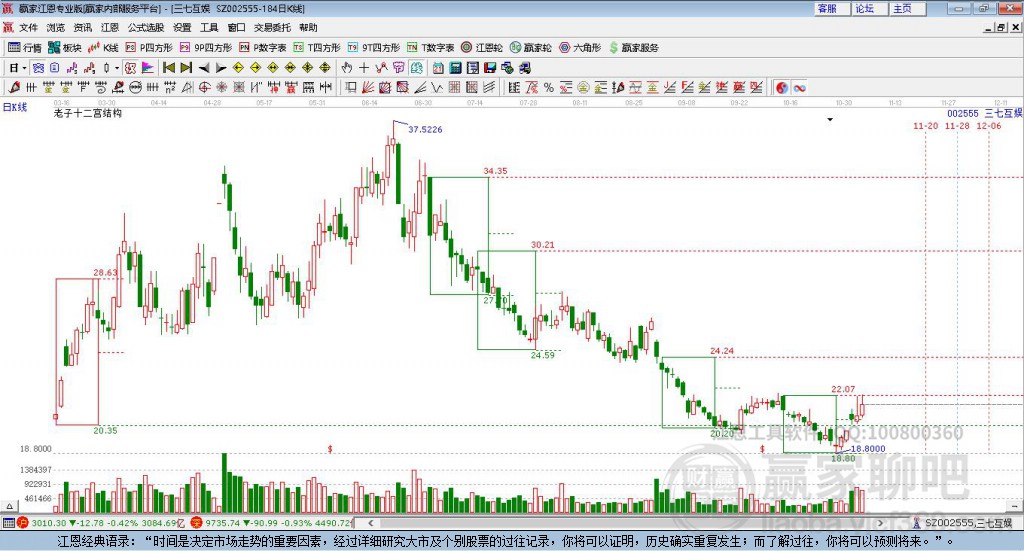Screen dimensions: 1024x551
Task: Select the Gann fan lines tool
Action: click(368, 87)
